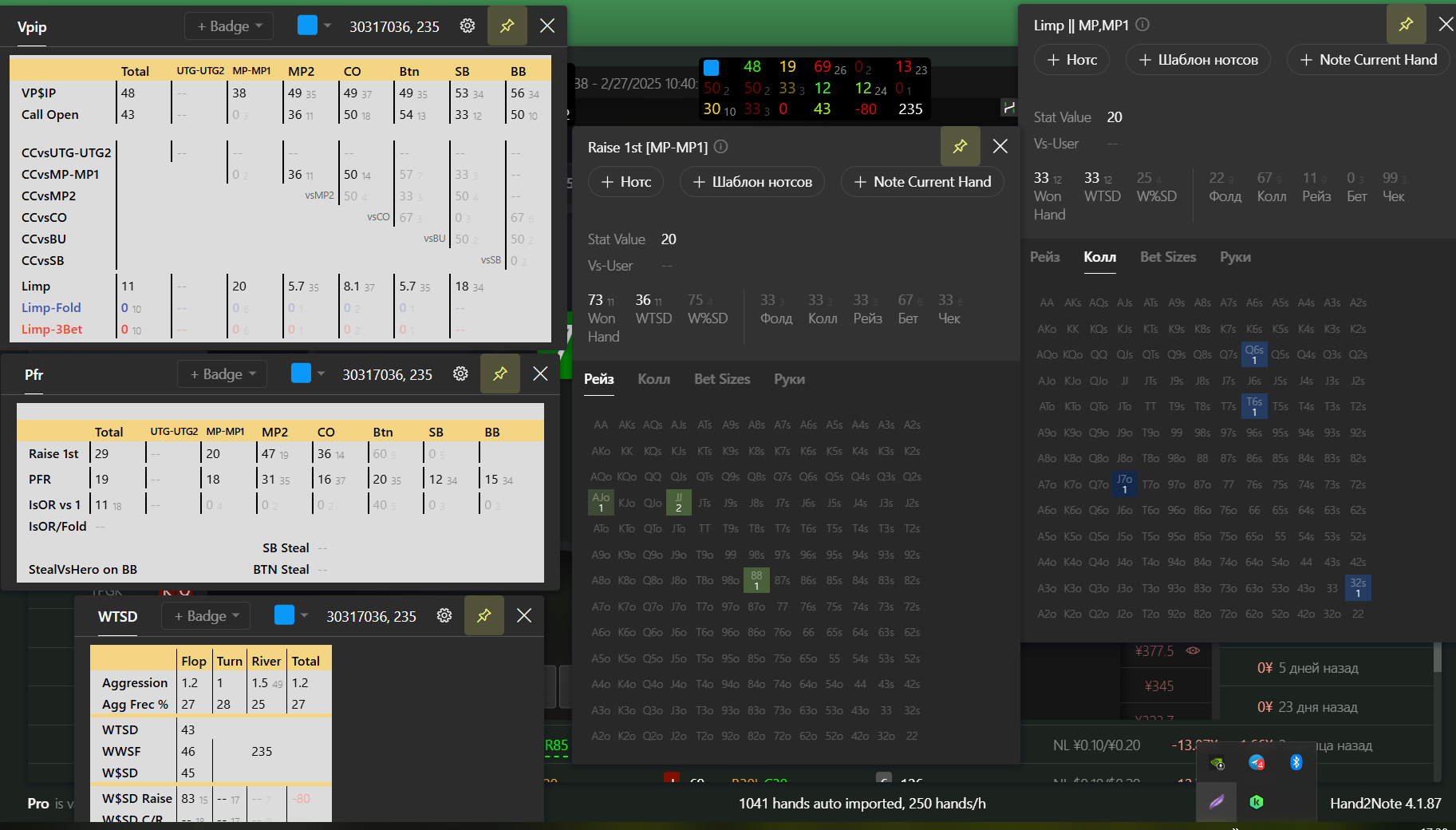
Task: Click Шаблон нотсов in Raise 1st panel
Action: pyautogui.click(x=752, y=182)
